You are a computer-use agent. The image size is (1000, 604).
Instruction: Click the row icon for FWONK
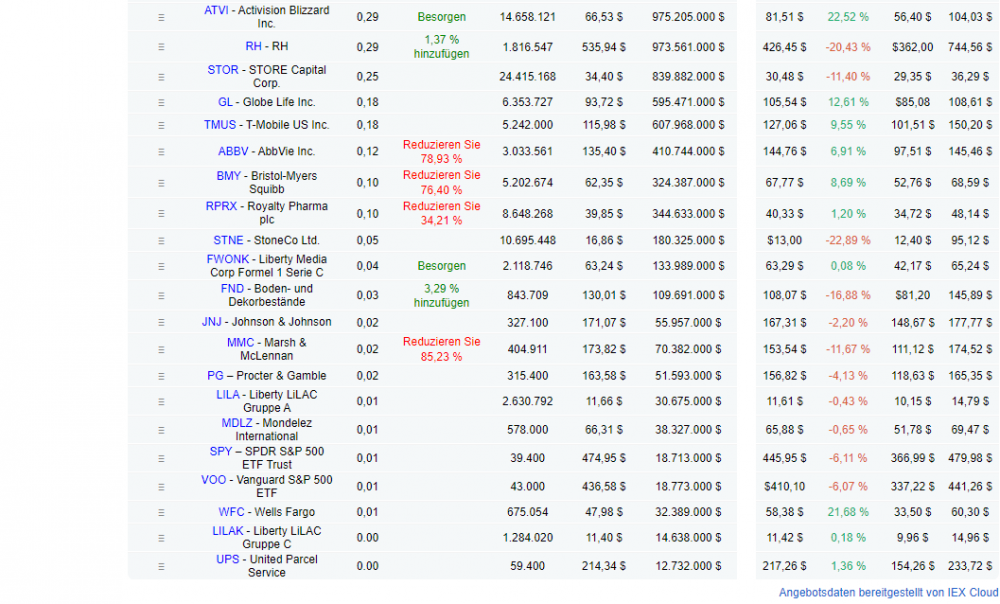(x=161, y=266)
